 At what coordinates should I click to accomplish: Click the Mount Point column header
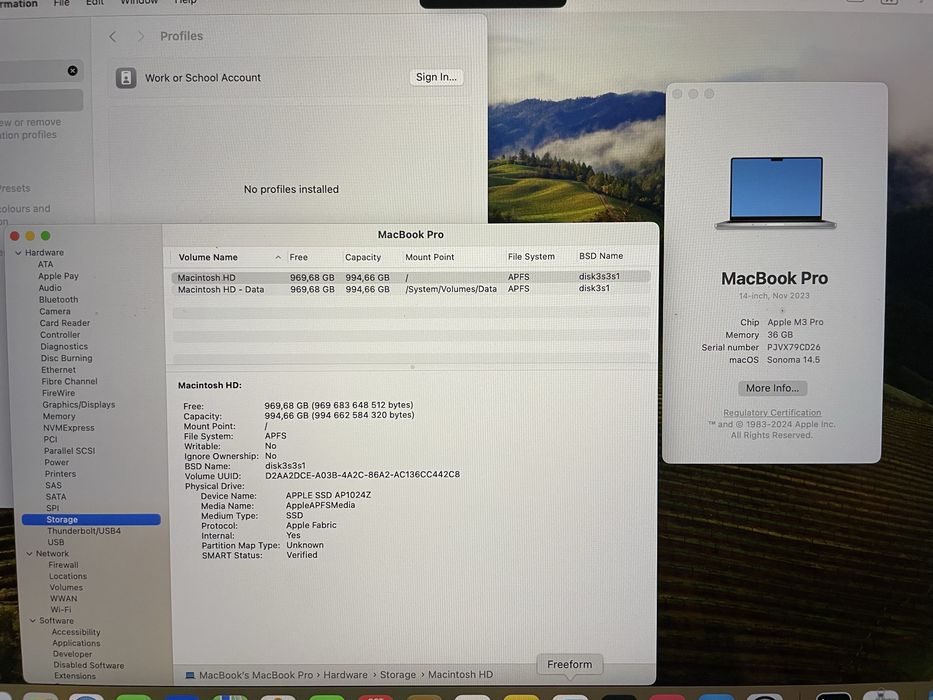[x=430, y=257]
